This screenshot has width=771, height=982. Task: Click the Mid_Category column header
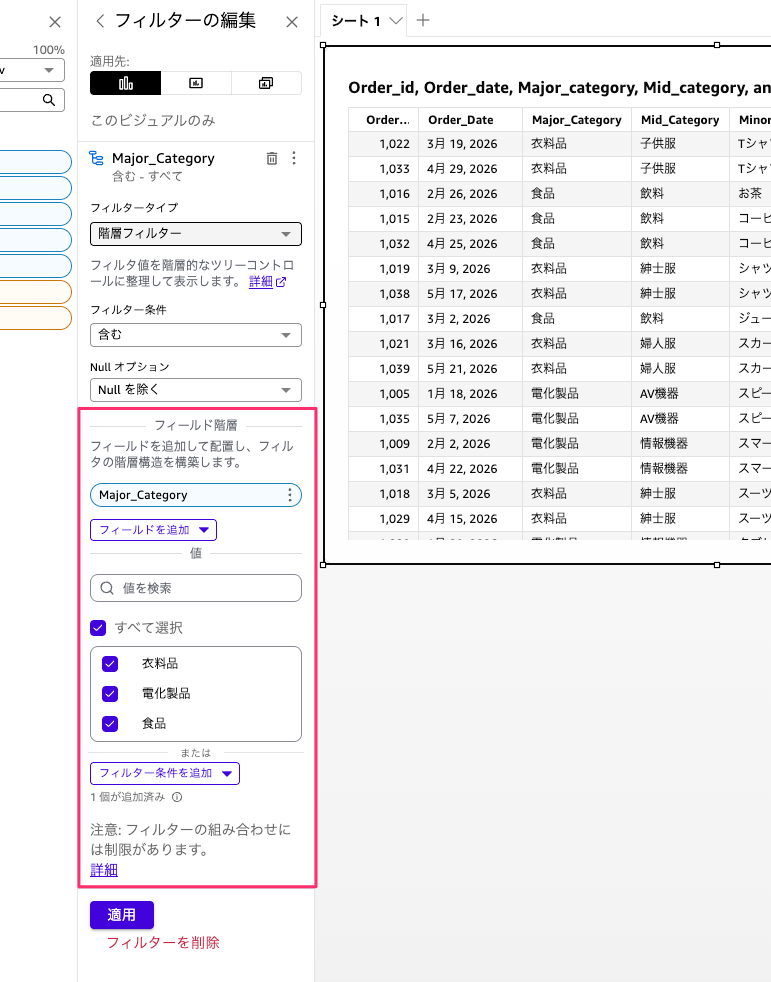[x=680, y=120]
